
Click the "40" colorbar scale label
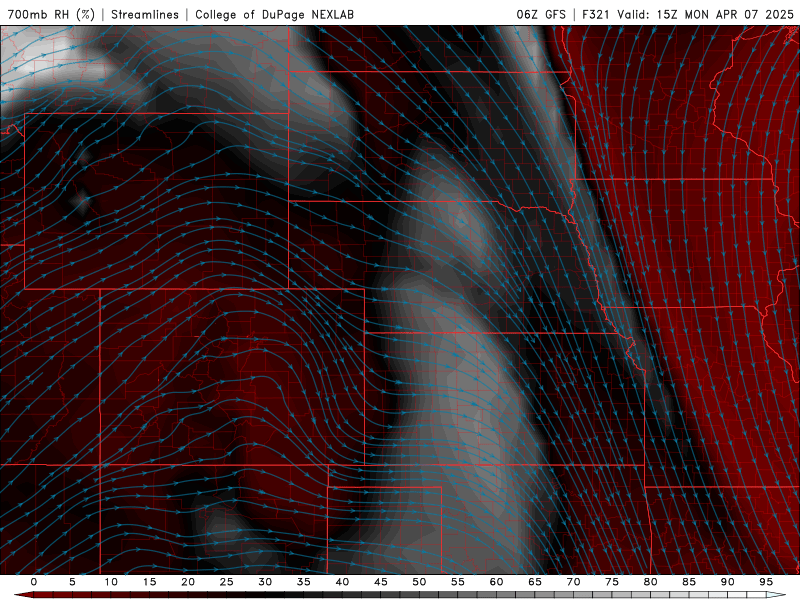click(x=342, y=582)
